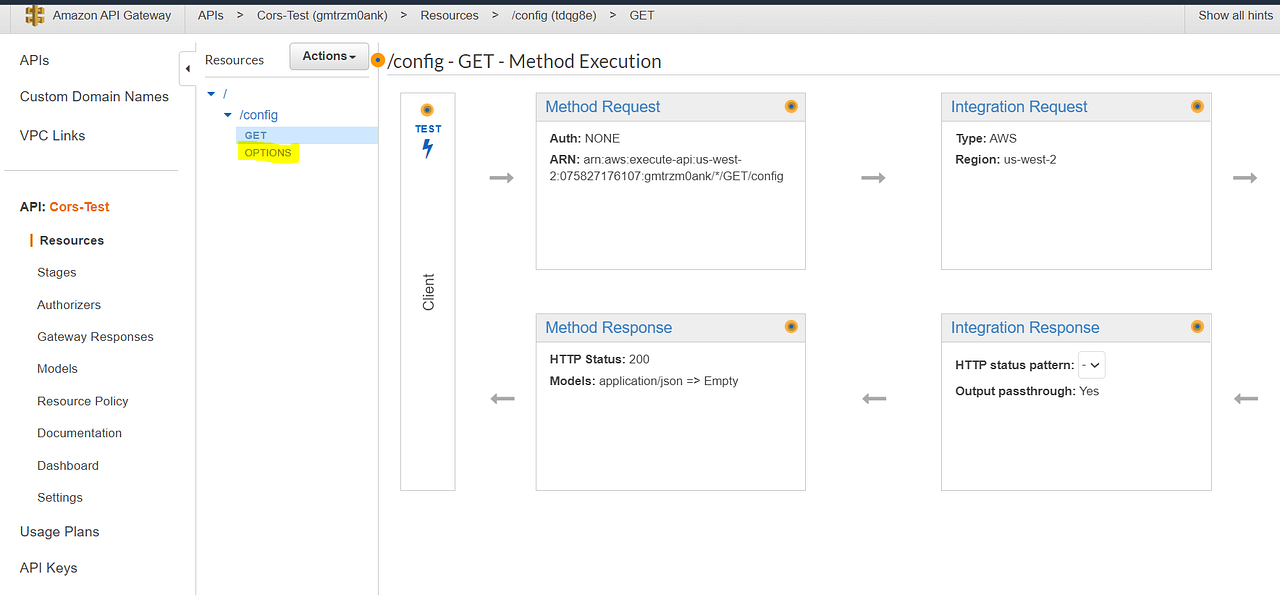Click the hint dot on Method Request
The height and width of the screenshot is (595, 1280).
point(791,106)
